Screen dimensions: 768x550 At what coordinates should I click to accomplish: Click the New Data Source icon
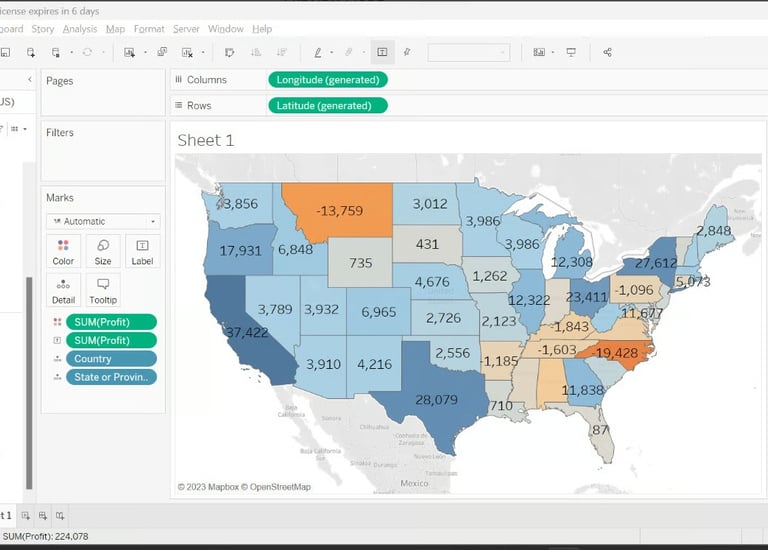coord(31,52)
